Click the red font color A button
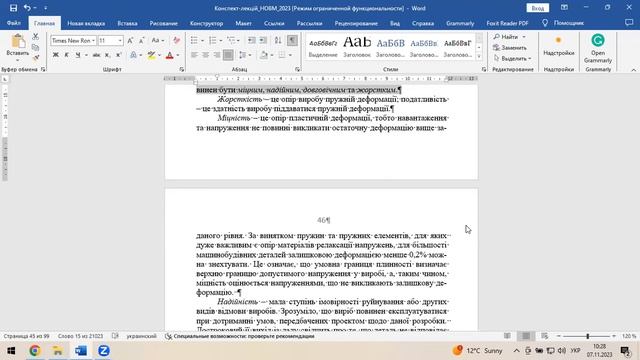 tap(170, 55)
